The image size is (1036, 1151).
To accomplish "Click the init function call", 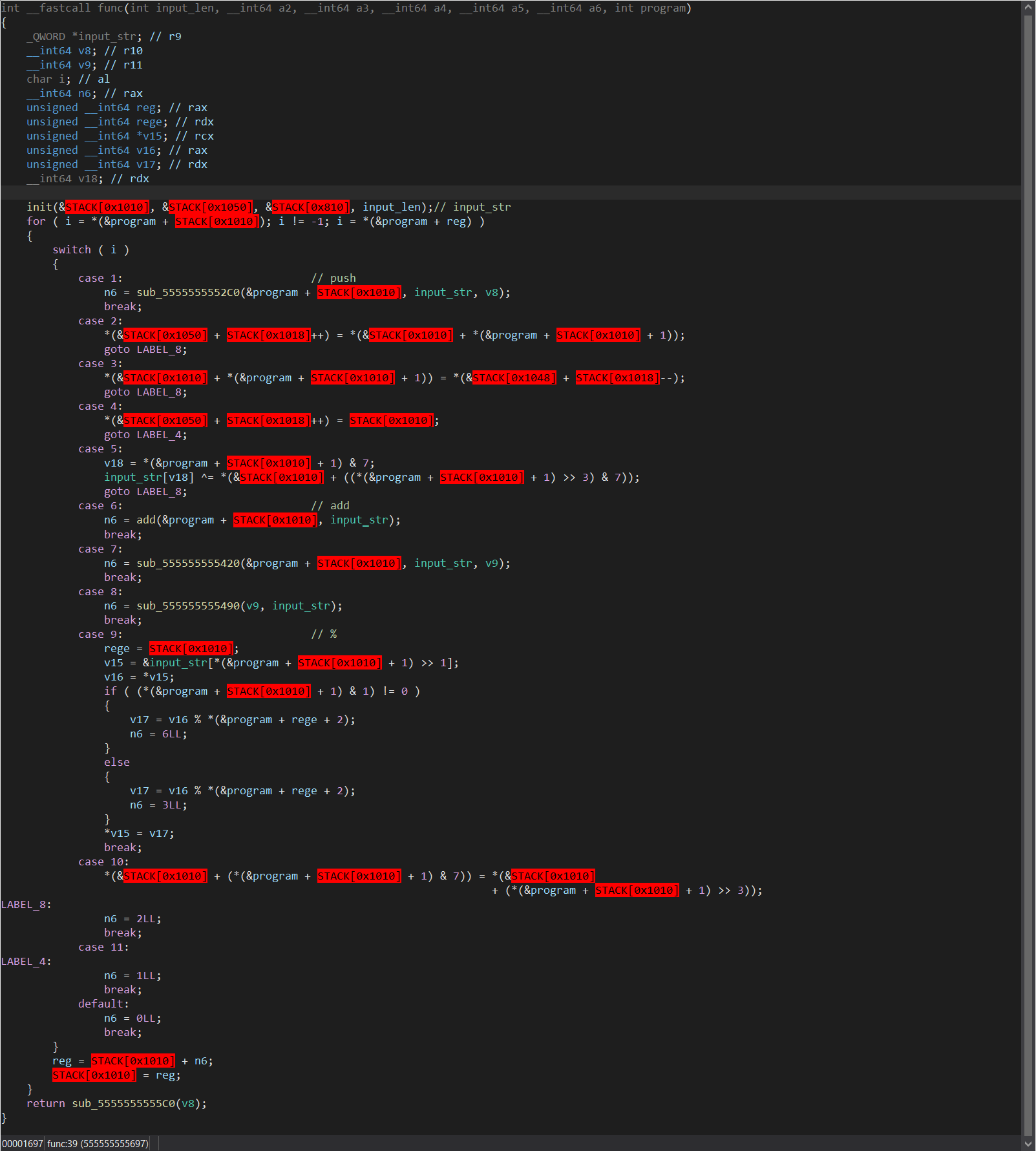I will (x=39, y=207).
